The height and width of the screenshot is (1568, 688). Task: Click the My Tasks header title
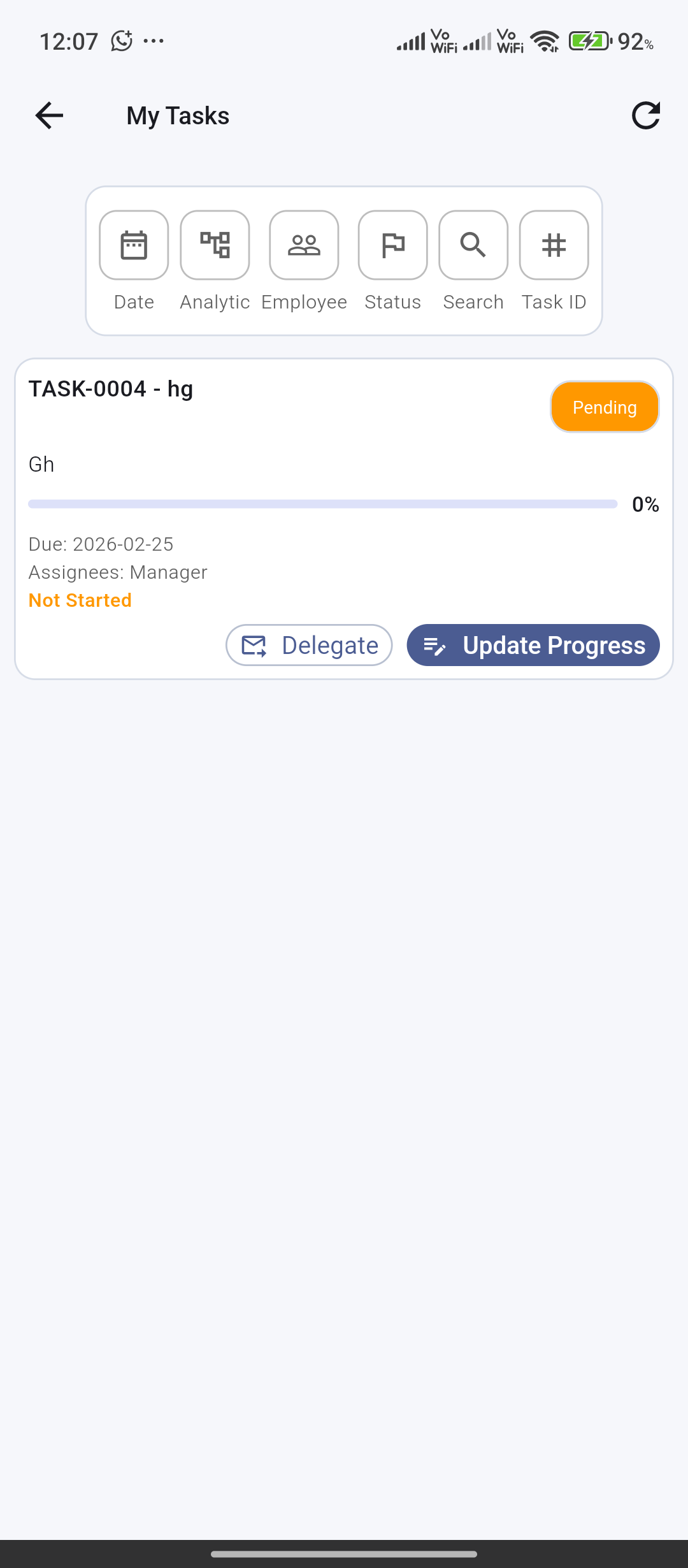(178, 116)
